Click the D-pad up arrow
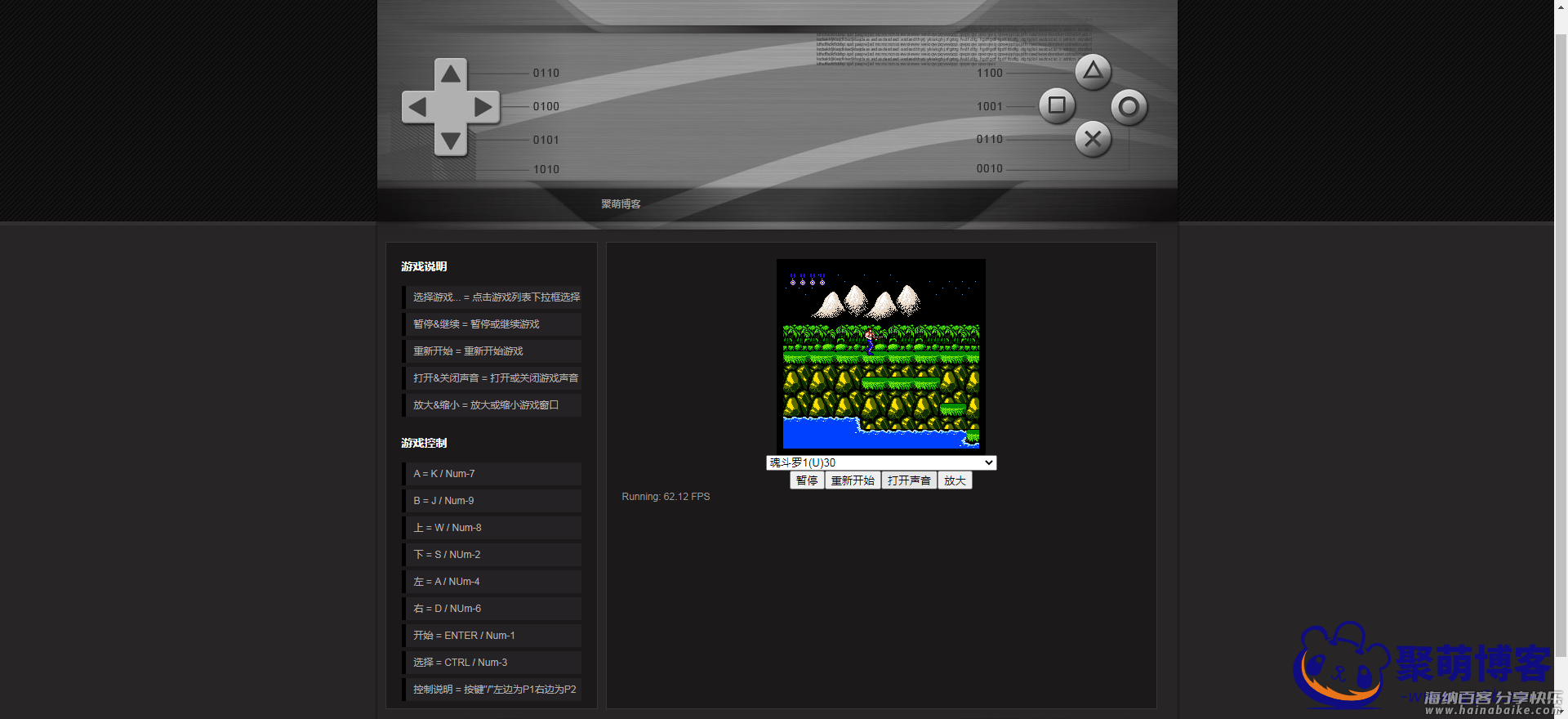The width and height of the screenshot is (1568, 719). (450, 74)
